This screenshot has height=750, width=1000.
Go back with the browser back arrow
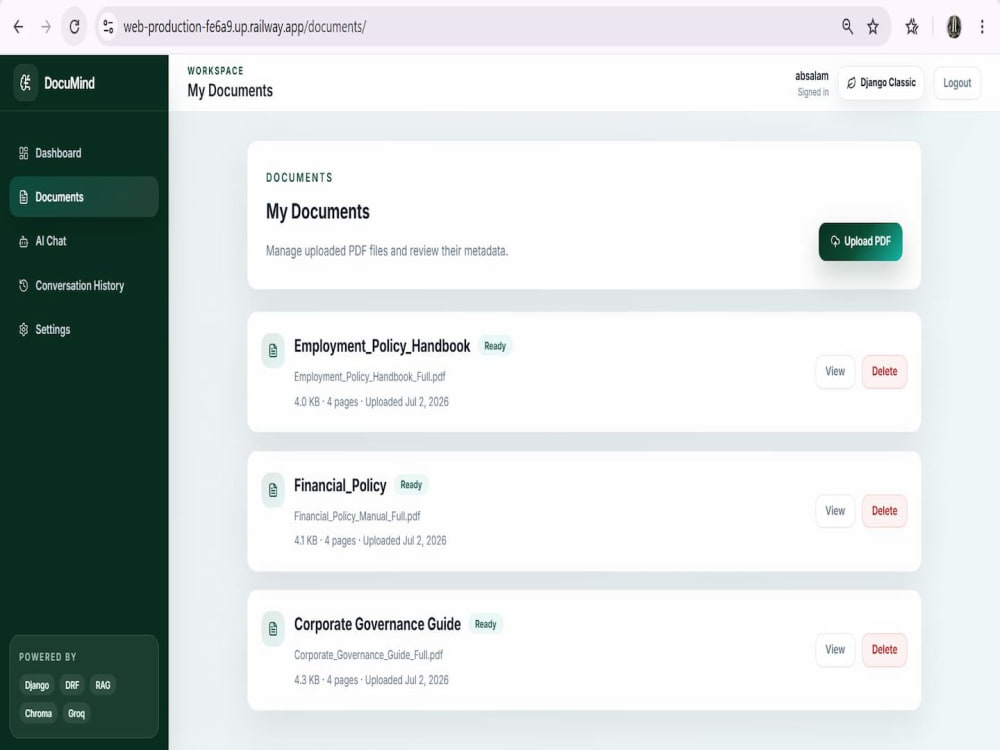pyautogui.click(x=18, y=27)
